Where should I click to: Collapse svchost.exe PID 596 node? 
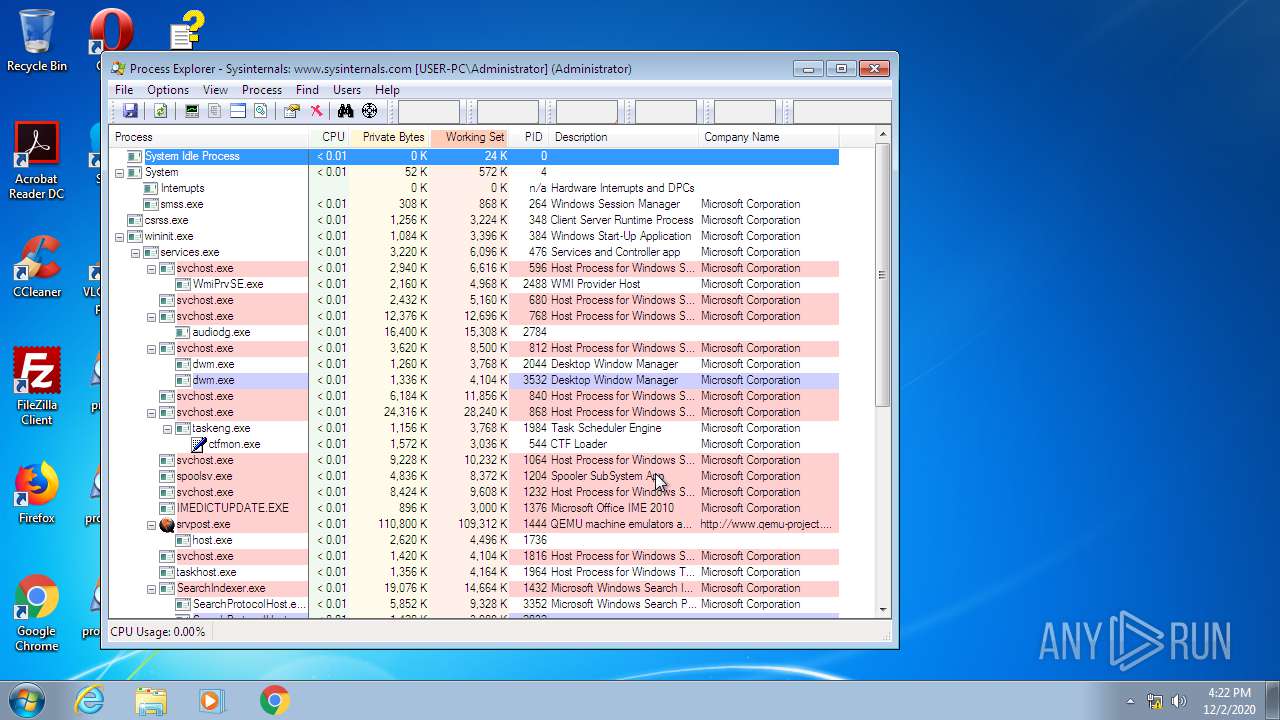click(x=152, y=268)
